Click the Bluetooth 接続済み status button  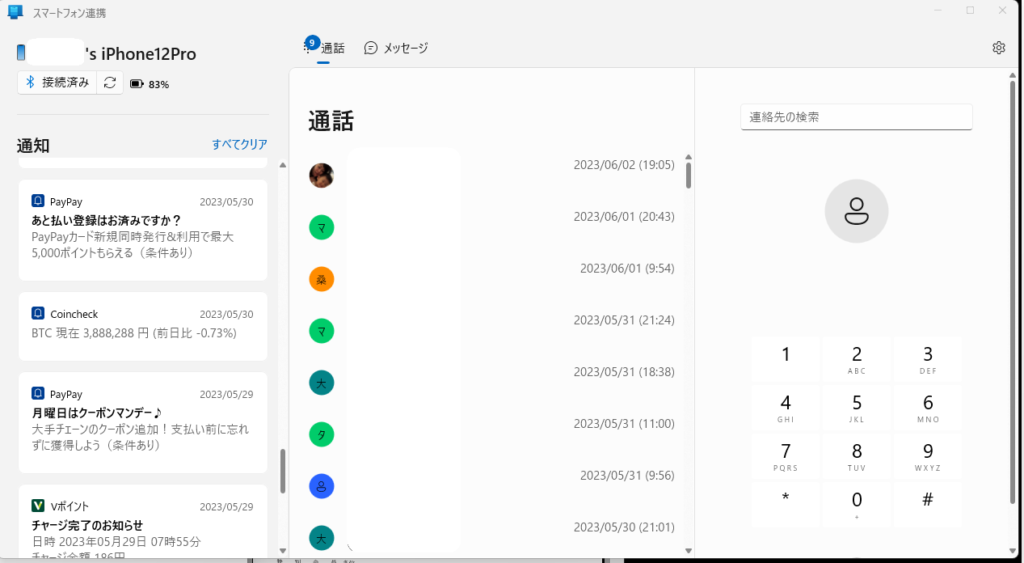[x=58, y=83]
